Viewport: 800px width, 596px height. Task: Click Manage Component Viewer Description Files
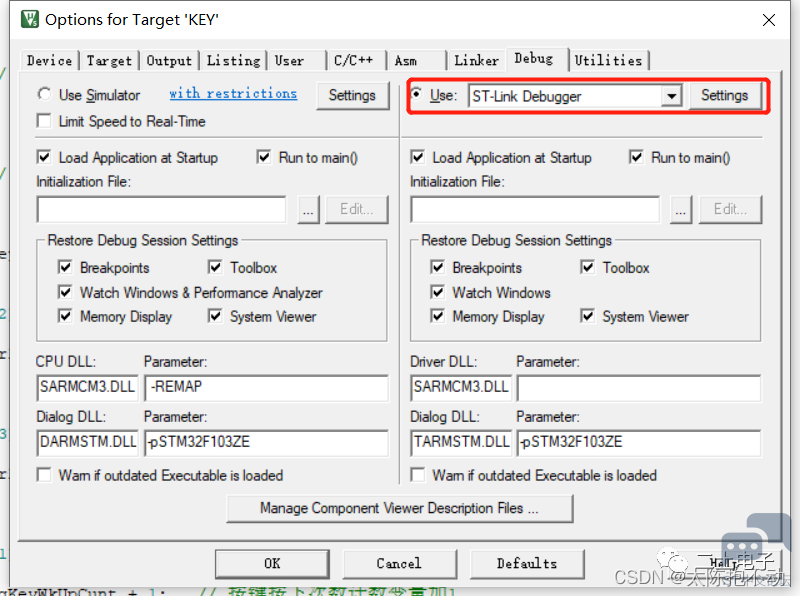point(399,508)
